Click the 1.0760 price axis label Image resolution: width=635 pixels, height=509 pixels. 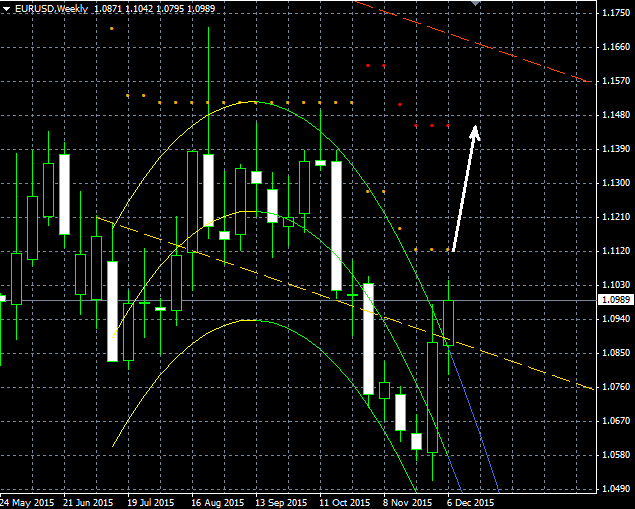tap(616, 387)
